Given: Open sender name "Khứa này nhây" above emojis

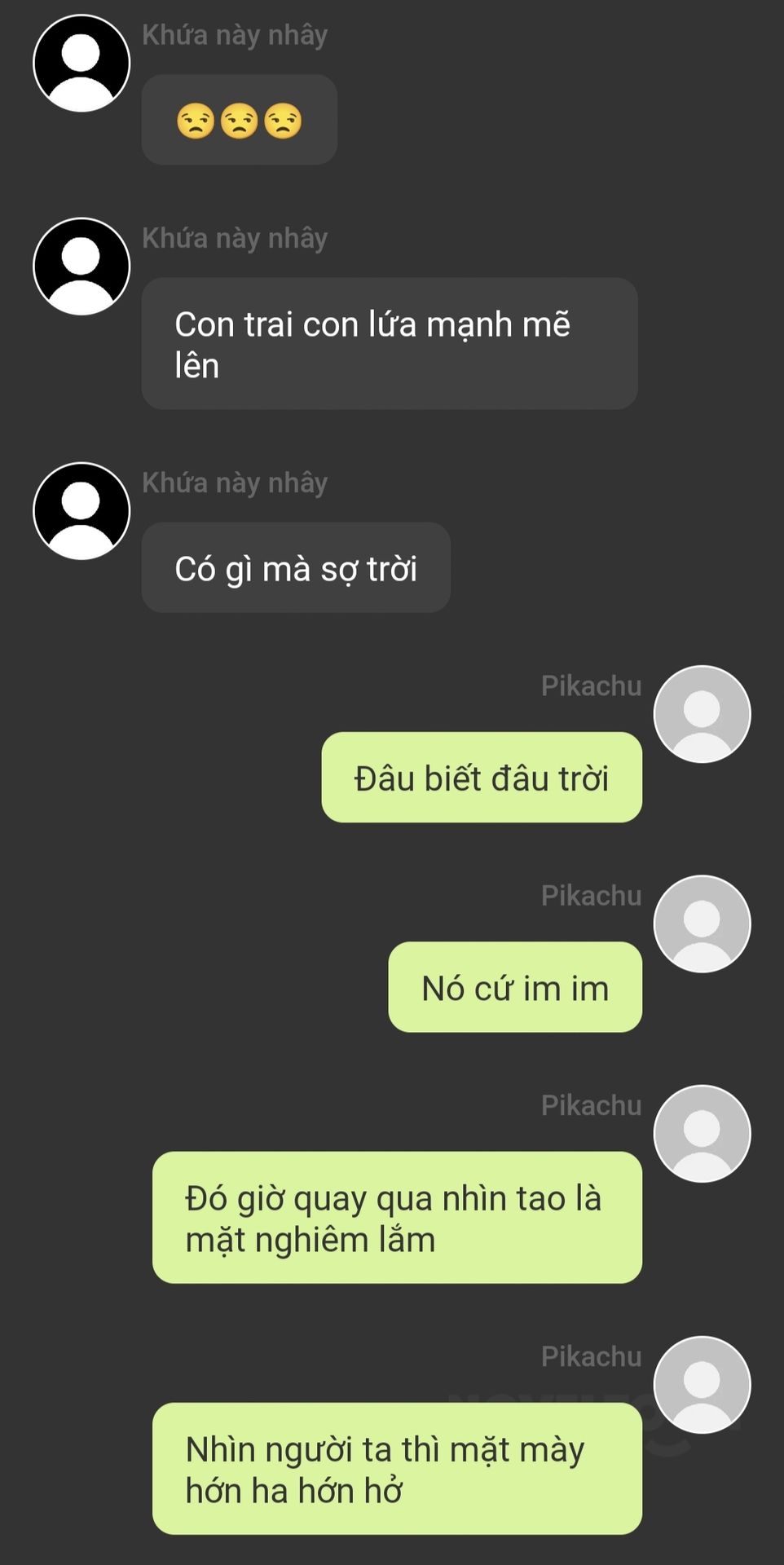Looking at the screenshot, I should coord(235,35).
